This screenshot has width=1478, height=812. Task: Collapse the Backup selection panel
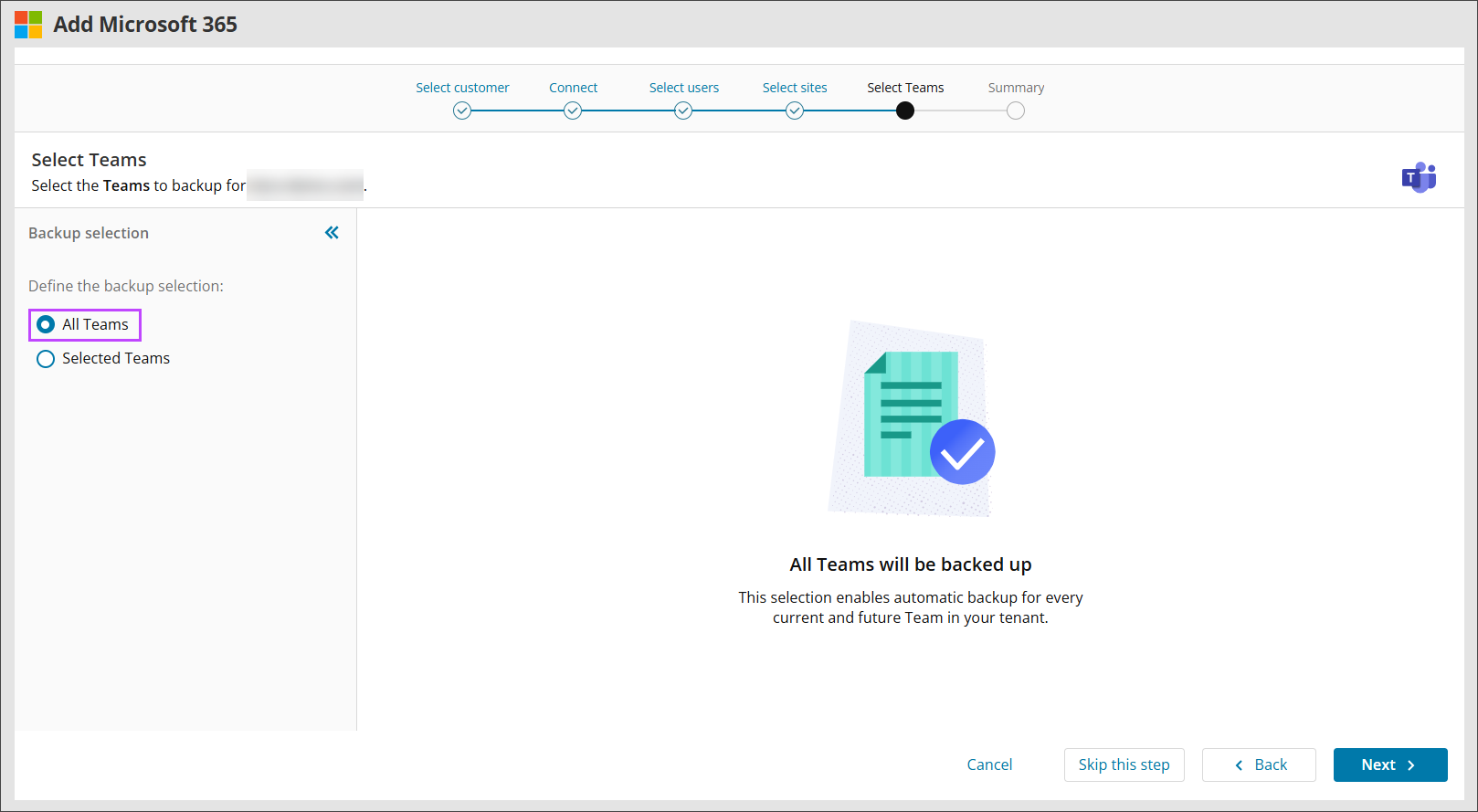(332, 233)
